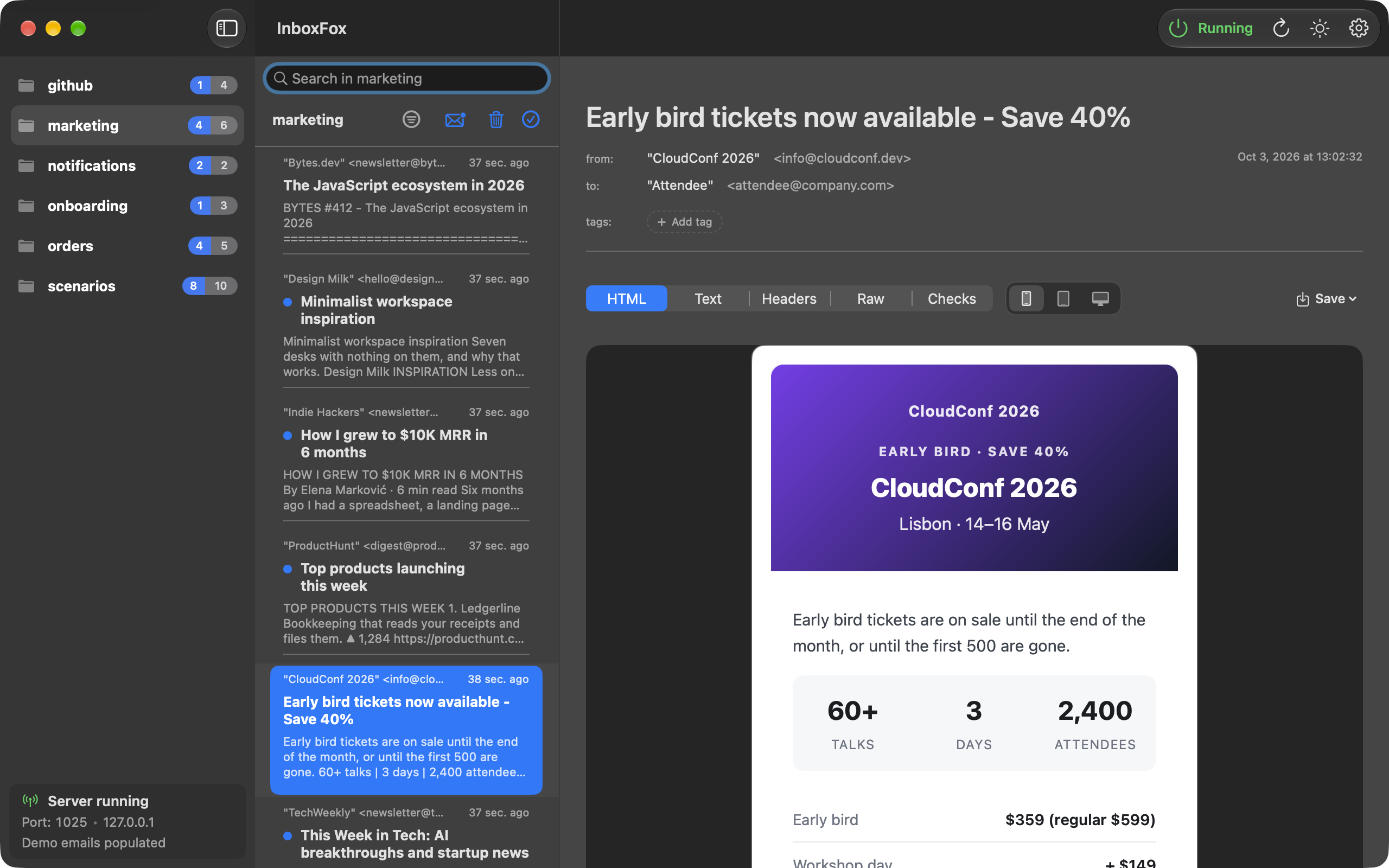This screenshot has height=868, width=1389.
Task: Click the email timestamp Oct 3, 2026
Action: [1299, 157]
